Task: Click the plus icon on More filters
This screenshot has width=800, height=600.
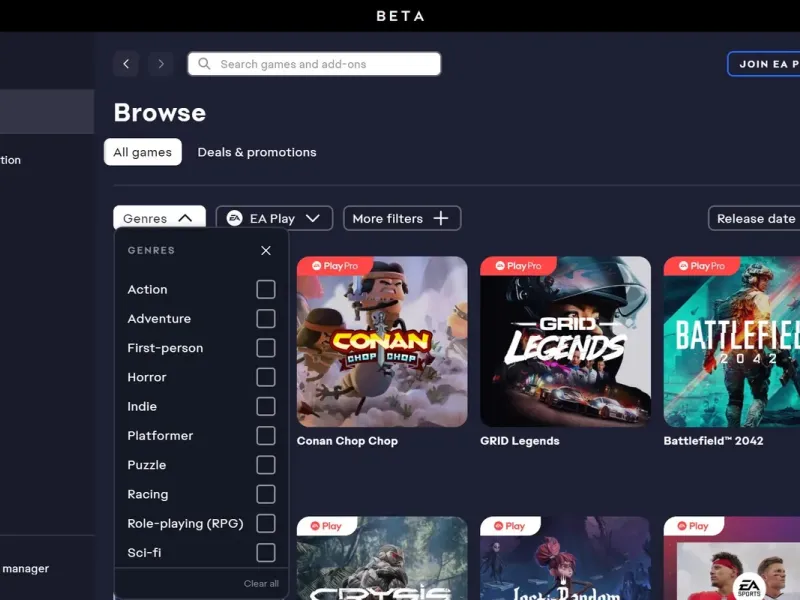Action: tap(441, 218)
